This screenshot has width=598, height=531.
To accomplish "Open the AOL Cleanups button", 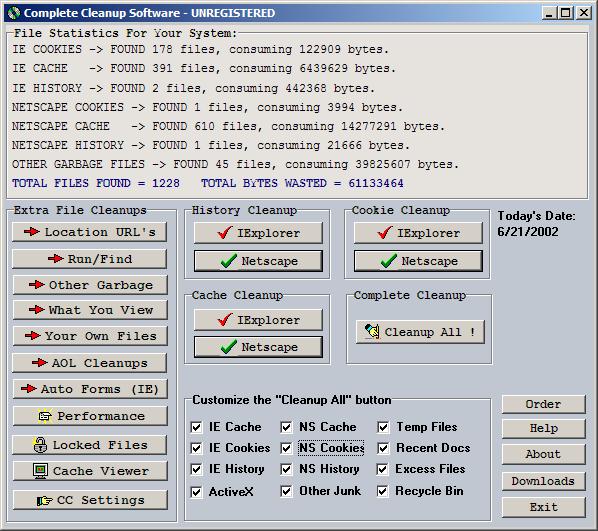I will (x=90, y=363).
